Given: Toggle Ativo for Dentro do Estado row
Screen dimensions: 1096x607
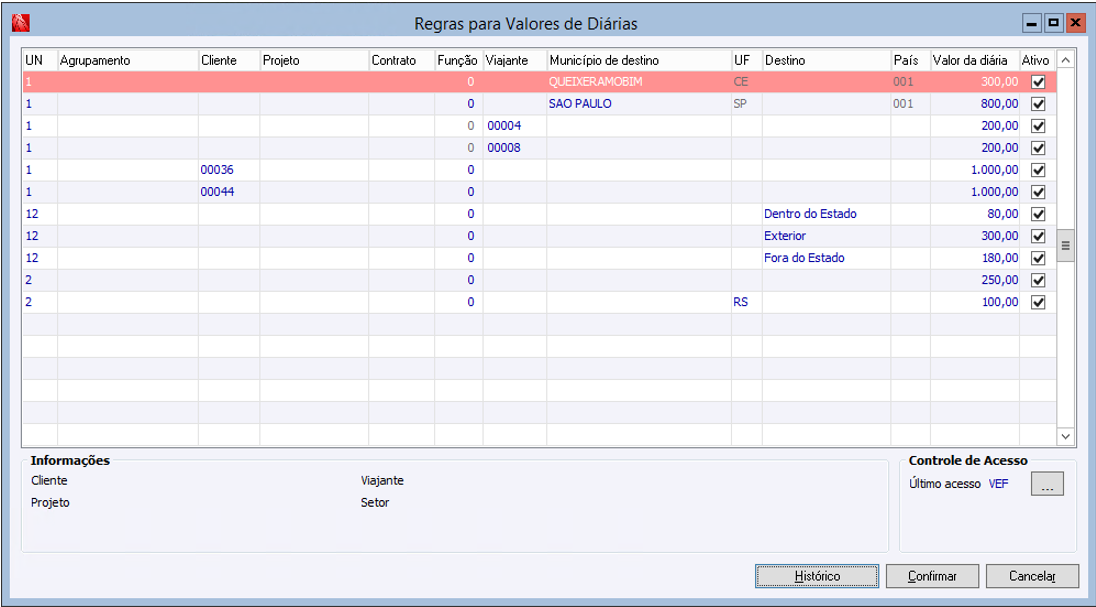Looking at the screenshot, I should tap(1038, 214).
